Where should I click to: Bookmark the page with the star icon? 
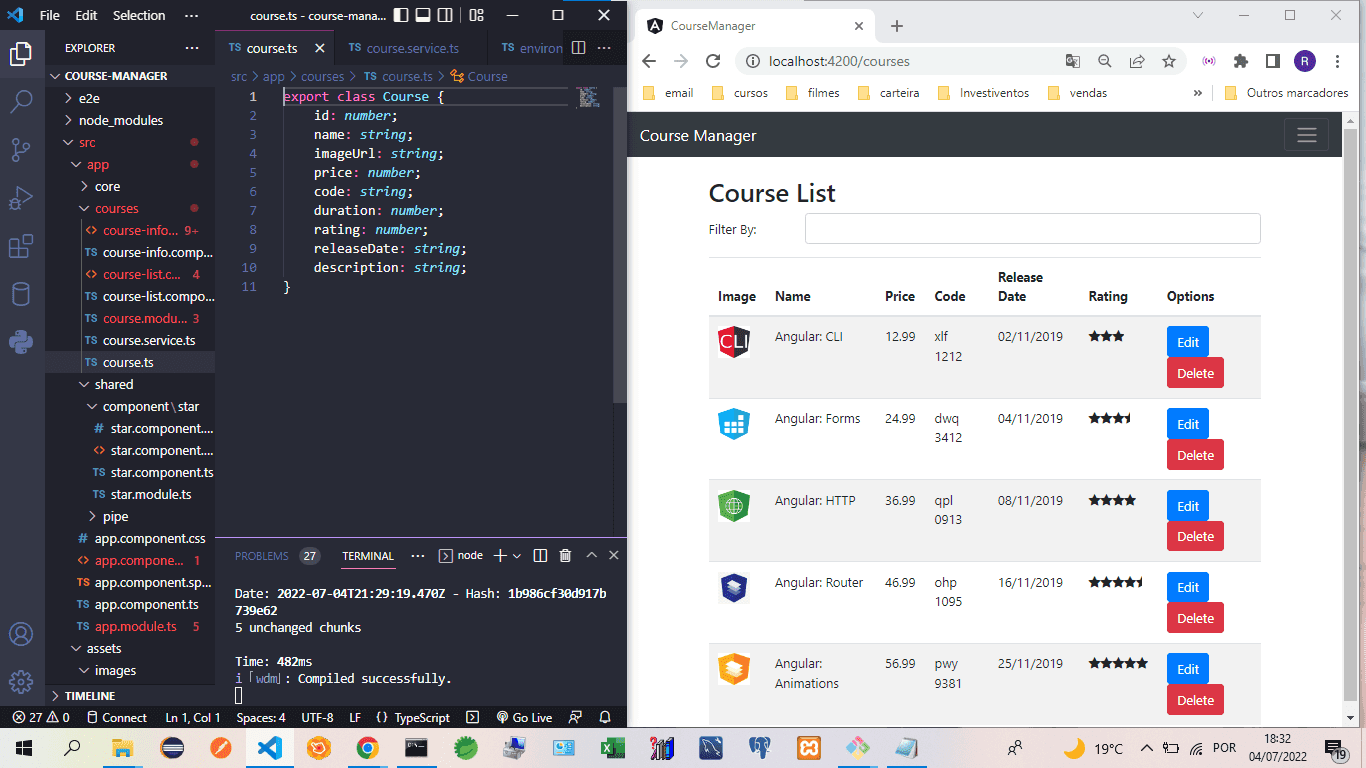click(x=1169, y=61)
